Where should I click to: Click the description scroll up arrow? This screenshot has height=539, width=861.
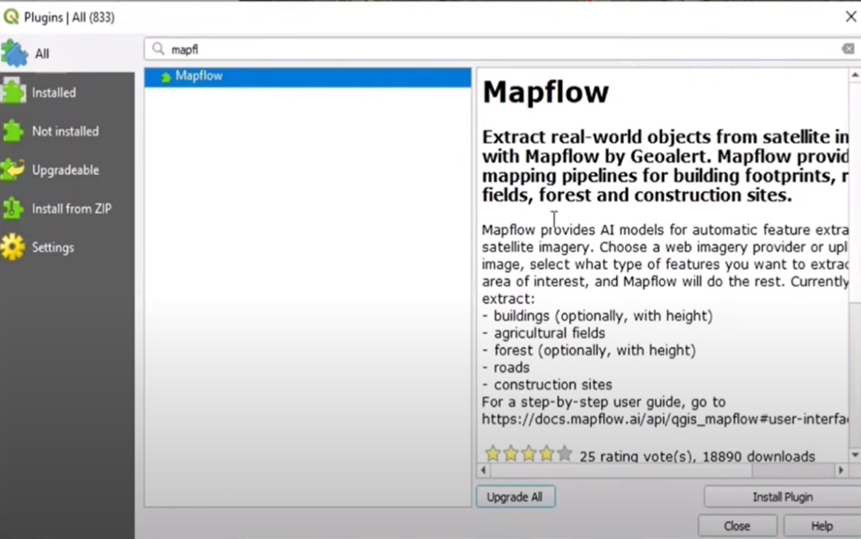pyautogui.click(x=855, y=75)
